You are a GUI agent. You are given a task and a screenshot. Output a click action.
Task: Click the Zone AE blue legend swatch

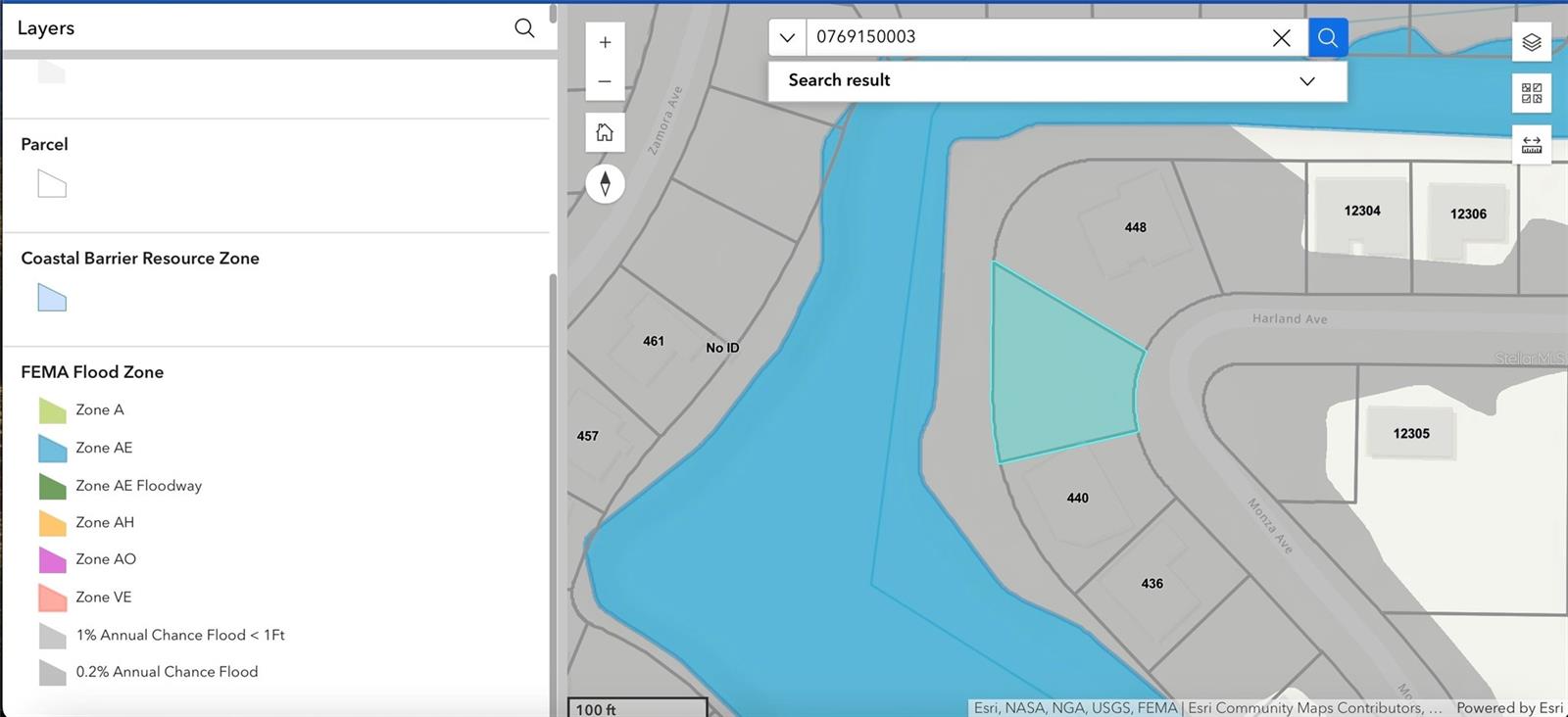click(x=52, y=448)
